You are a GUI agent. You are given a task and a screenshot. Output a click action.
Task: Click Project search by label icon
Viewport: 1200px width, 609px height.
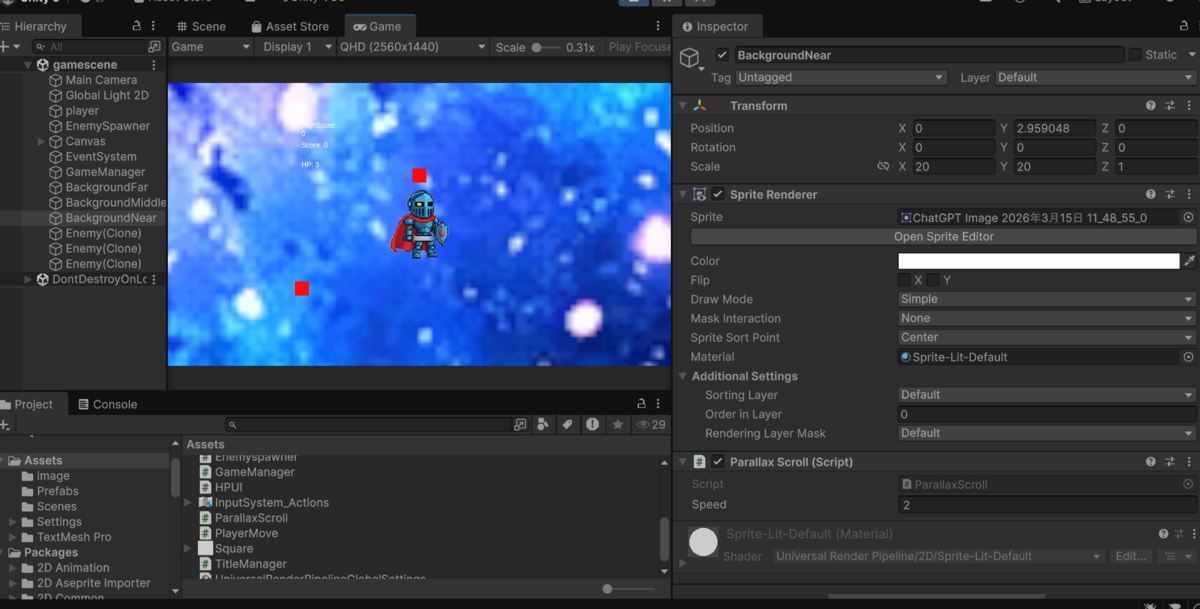[567, 425]
